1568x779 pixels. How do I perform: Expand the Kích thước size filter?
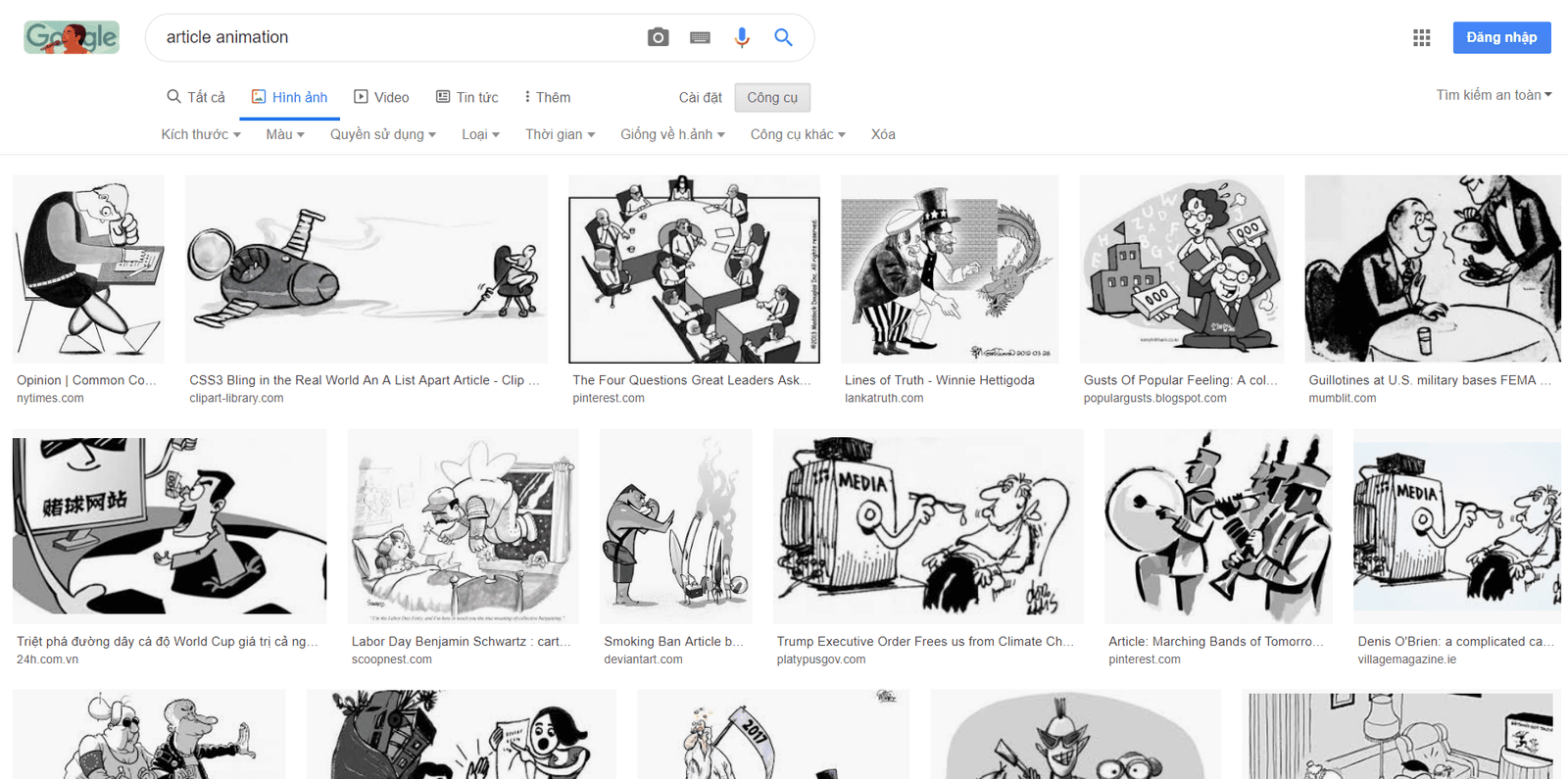(x=201, y=134)
